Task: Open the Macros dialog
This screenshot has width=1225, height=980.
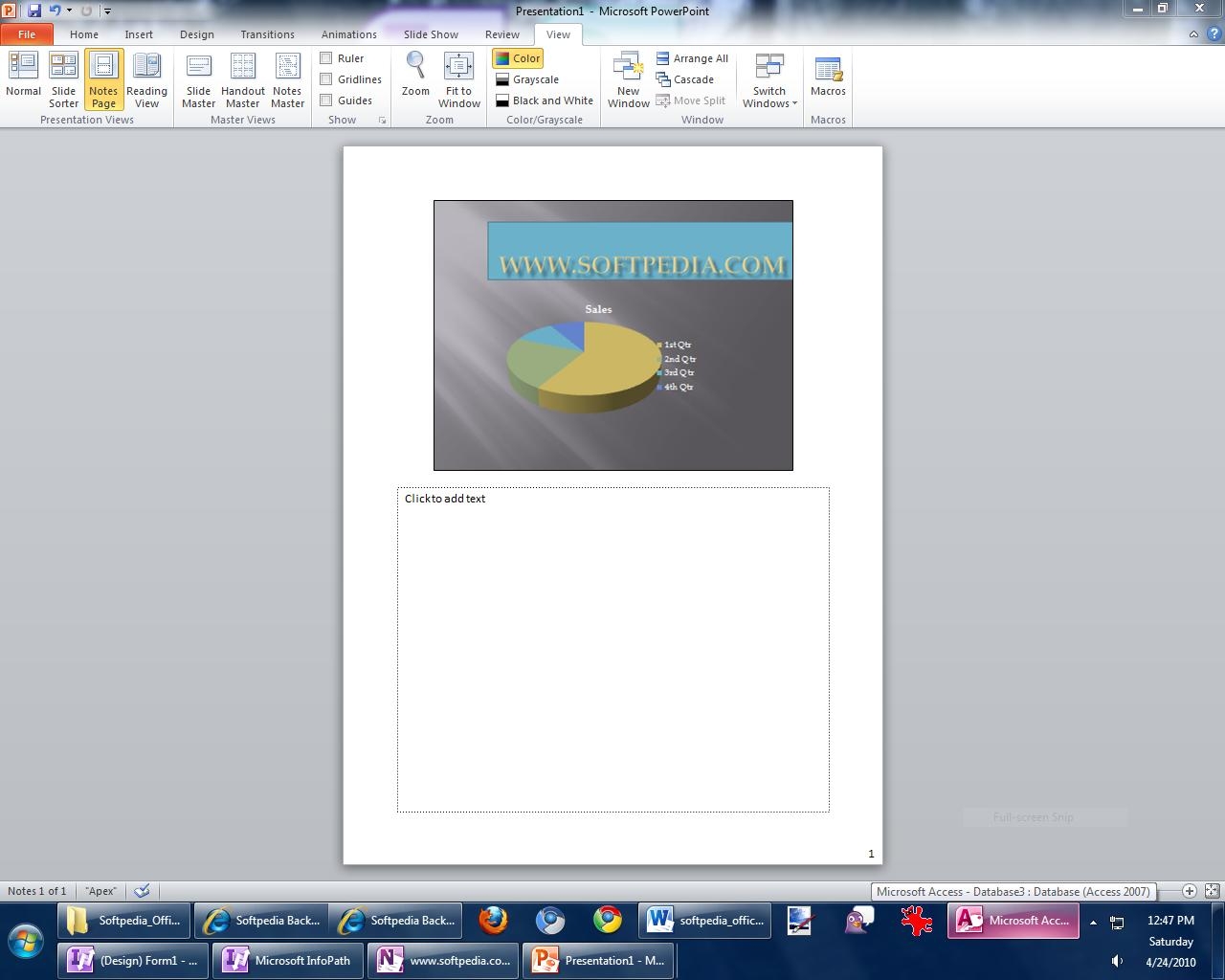Action: click(x=828, y=77)
